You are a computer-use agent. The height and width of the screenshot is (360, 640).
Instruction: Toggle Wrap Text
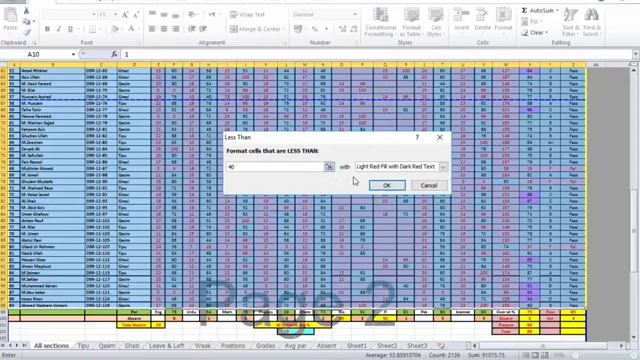tap(247, 15)
